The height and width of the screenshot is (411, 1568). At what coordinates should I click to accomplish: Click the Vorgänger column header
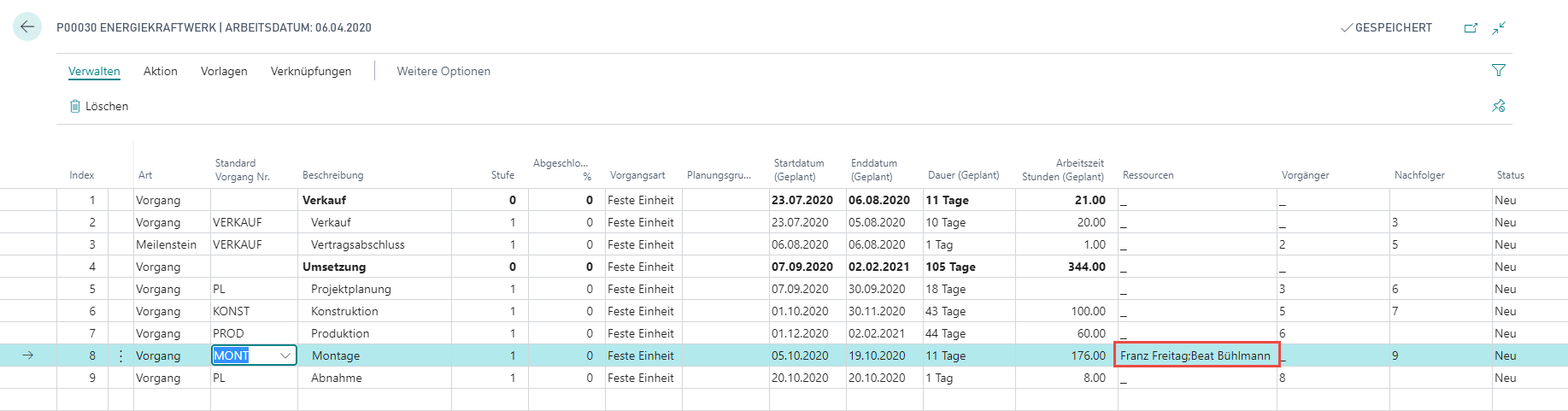pyautogui.click(x=1305, y=175)
